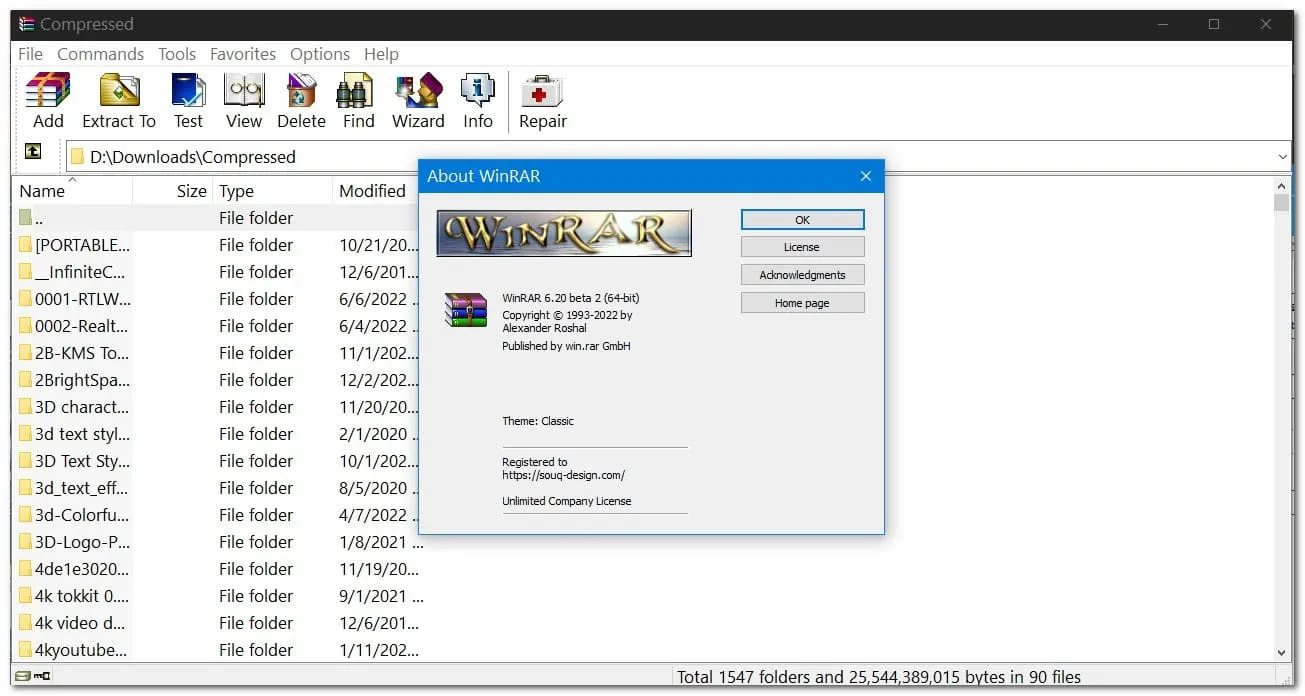The image size is (1305, 696).
Task: Click the Home page button
Action: coord(802,303)
